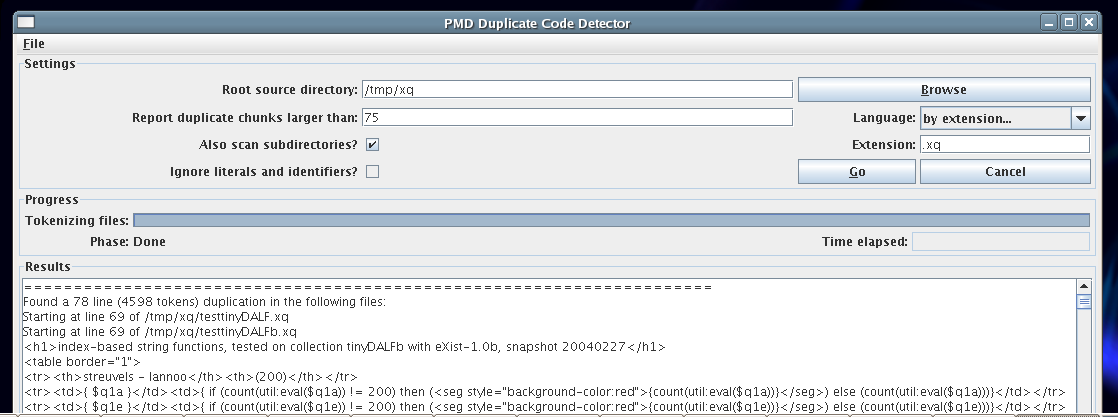Click the 'streuvels - lannoo' result line
Image resolution: width=1118 pixels, height=417 pixels.
(190, 377)
